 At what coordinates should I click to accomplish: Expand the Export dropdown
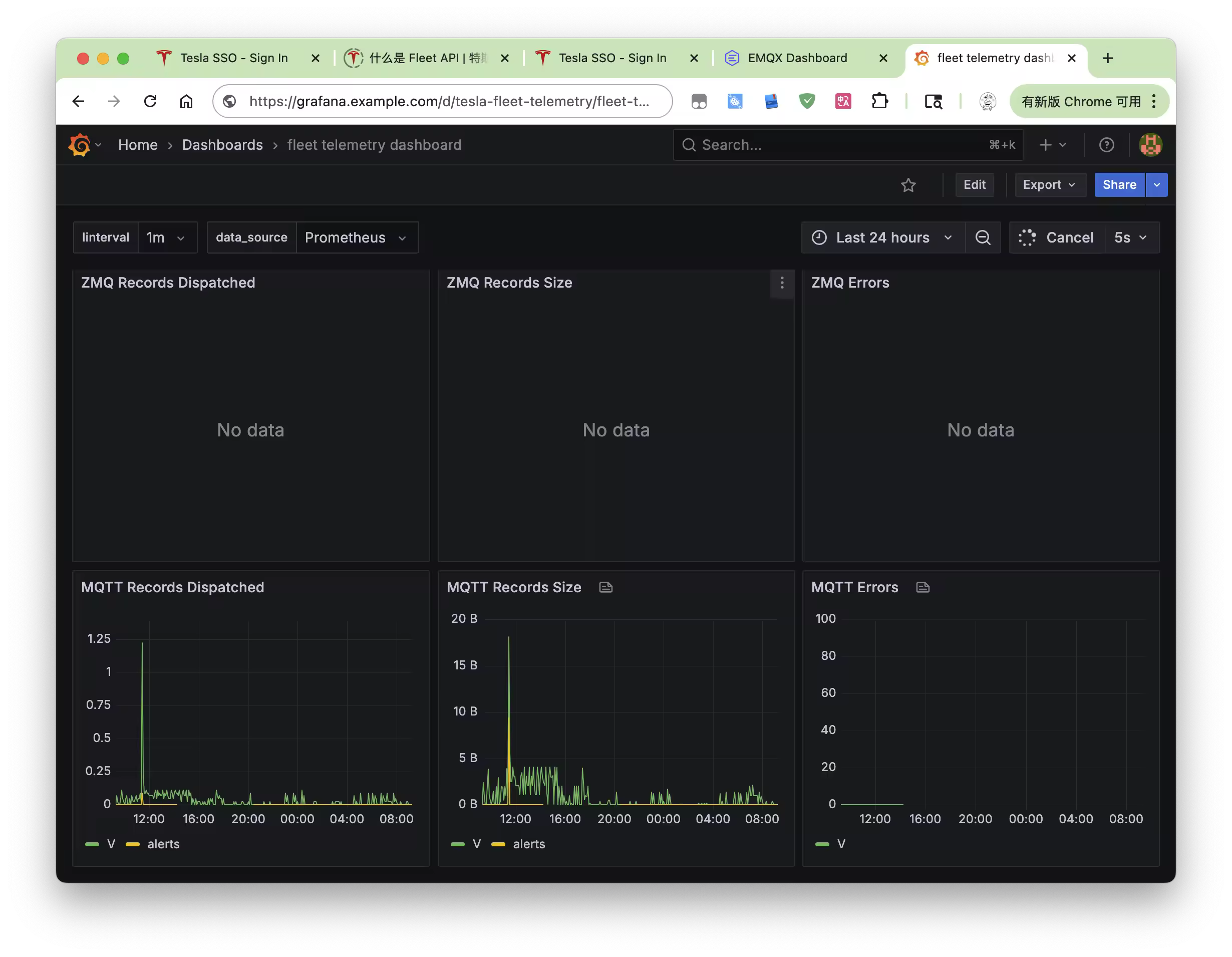(x=1050, y=185)
